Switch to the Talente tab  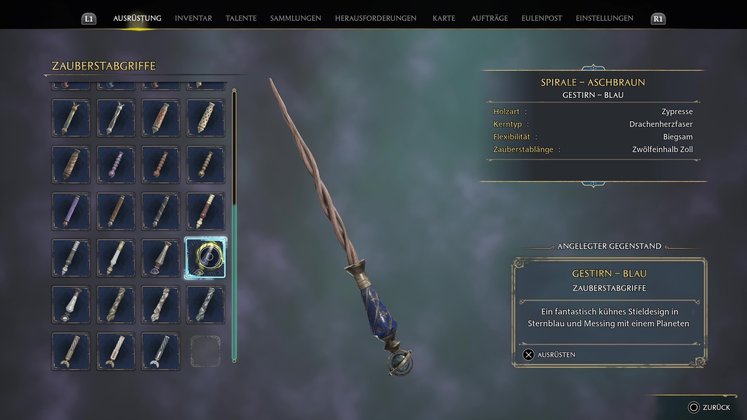pyautogui.click(x=241, y=18)
